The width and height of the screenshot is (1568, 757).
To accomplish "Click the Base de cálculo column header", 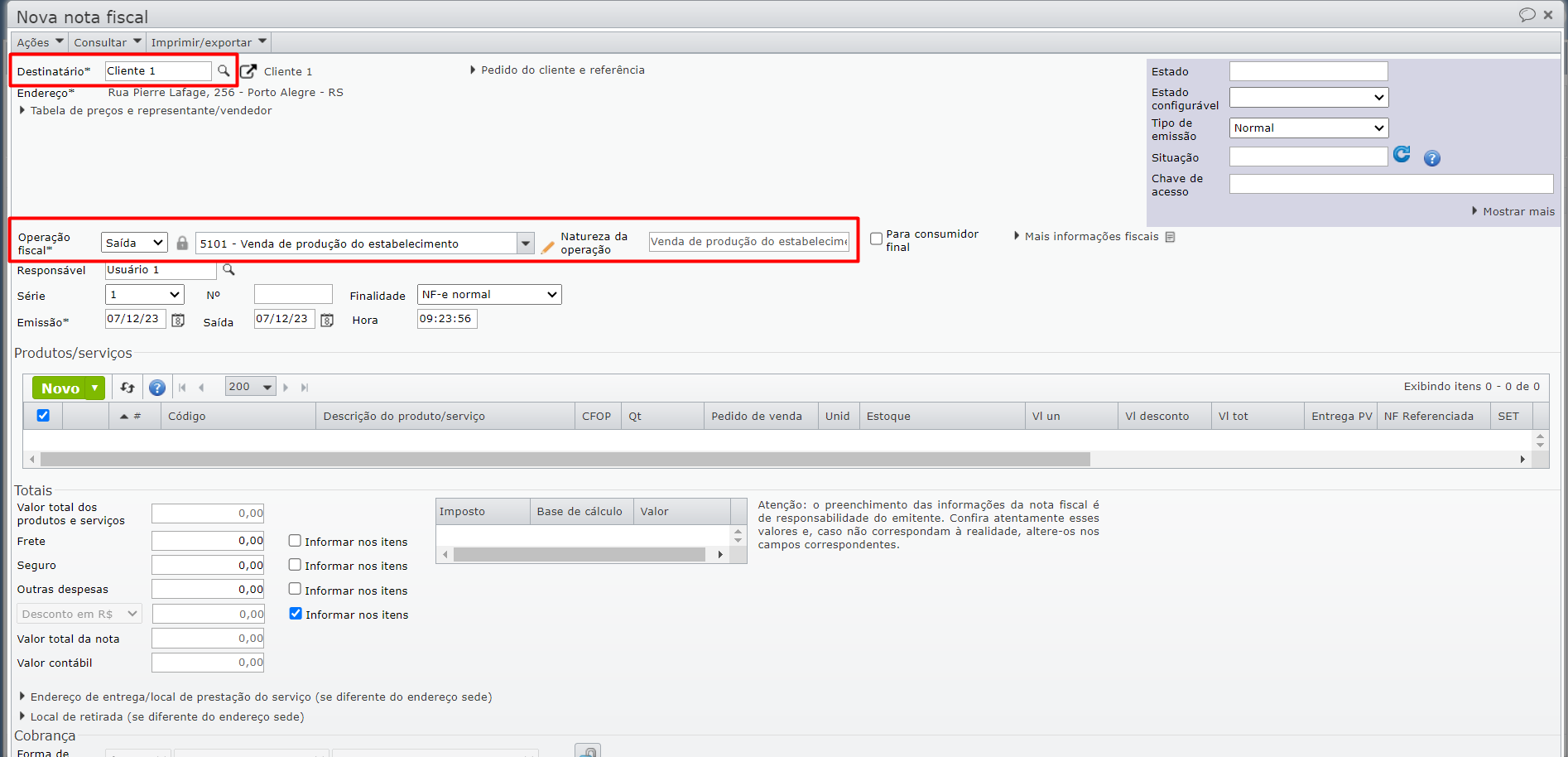I will [x=581, y=512].
